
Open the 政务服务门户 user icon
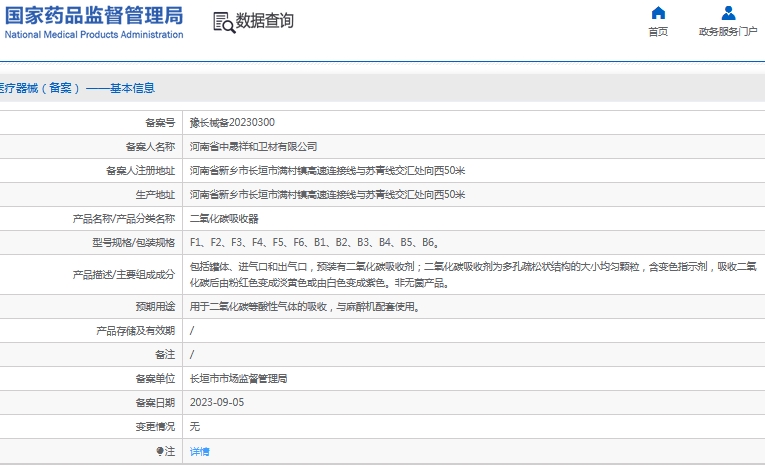pos(728,13)
